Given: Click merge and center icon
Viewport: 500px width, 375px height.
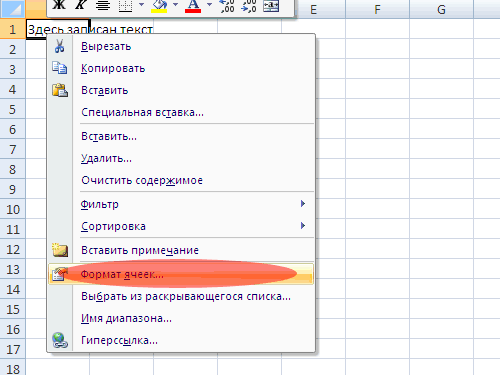Looking at the screenshot, I should click(x=271, y=6).
